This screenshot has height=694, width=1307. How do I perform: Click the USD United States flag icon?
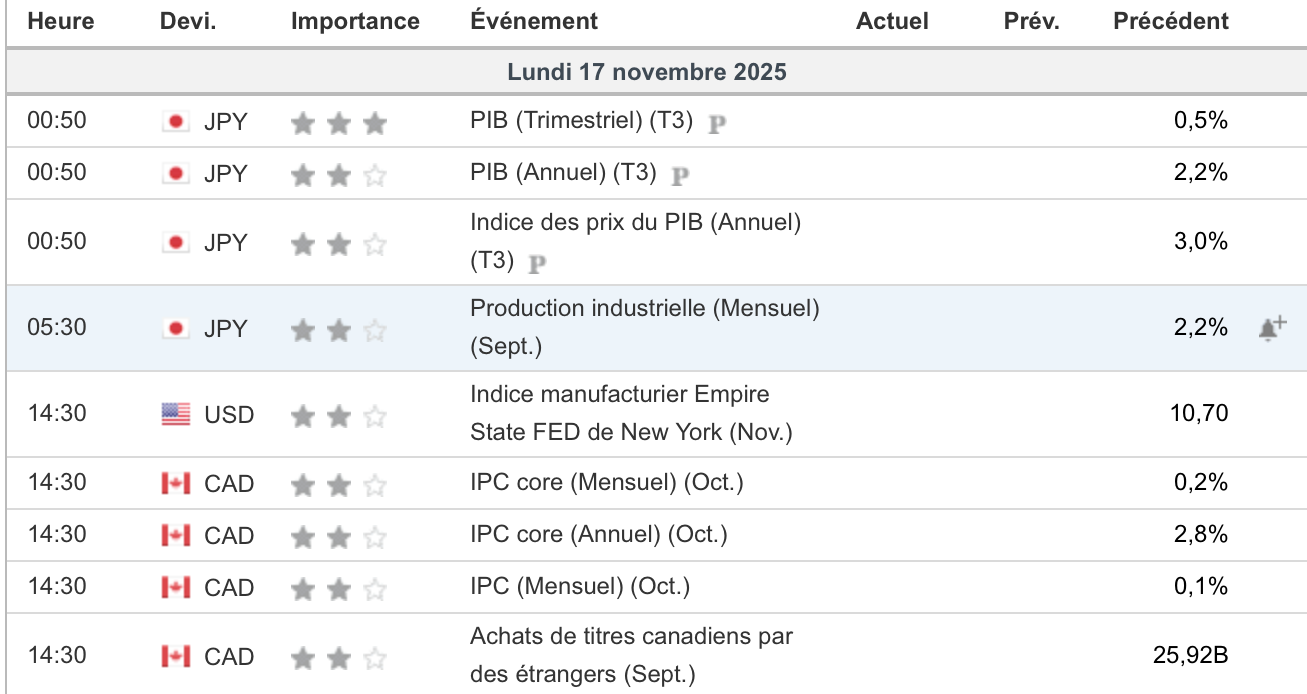[x=176, y=414]
